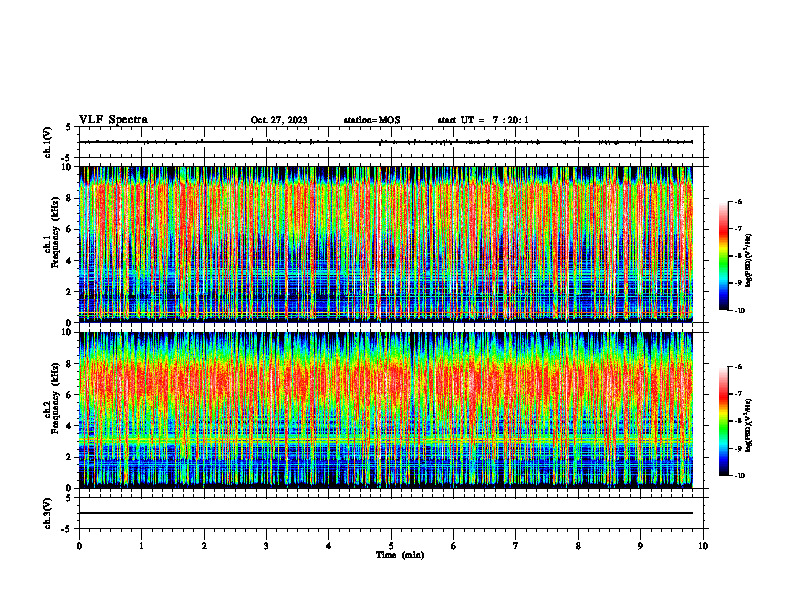Image resolution: width=792 pixels, height=612 pixels.
Task: Click the ch.1 spectrogram panel
Action: click(386, 244)
